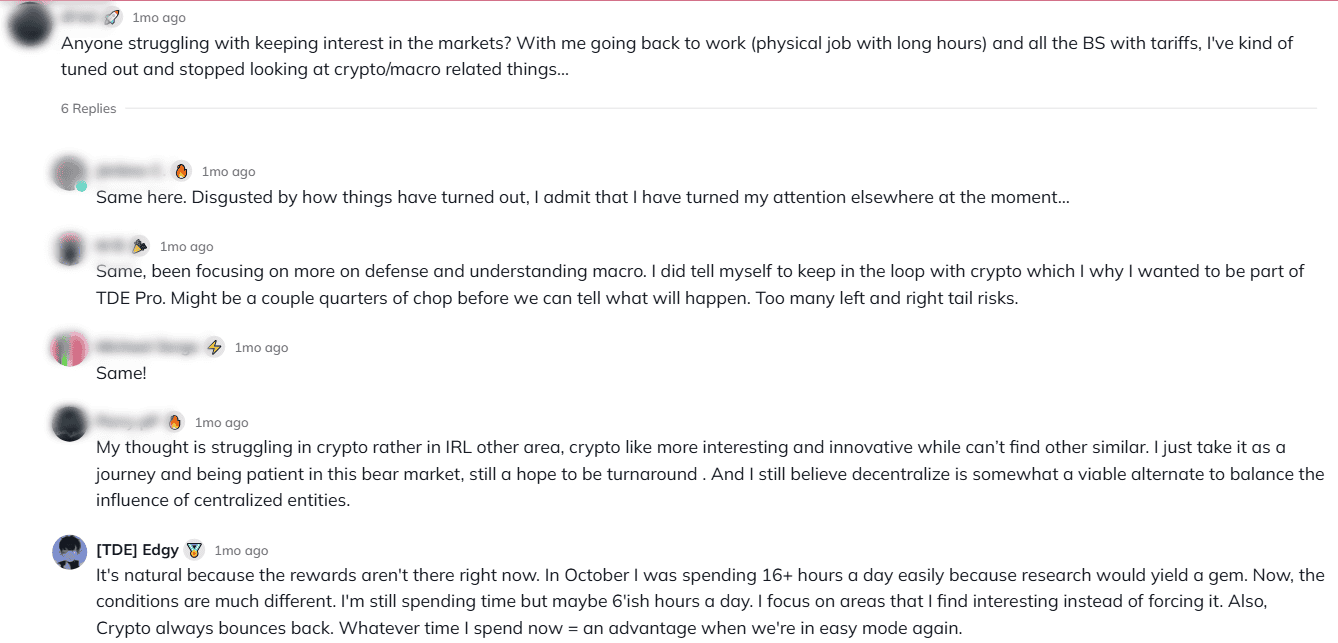Viewport: 1338px width, 643px height.
Task: Click the 'Same!' reply's '1mo ago' timestamp
Action: [261, 347]
